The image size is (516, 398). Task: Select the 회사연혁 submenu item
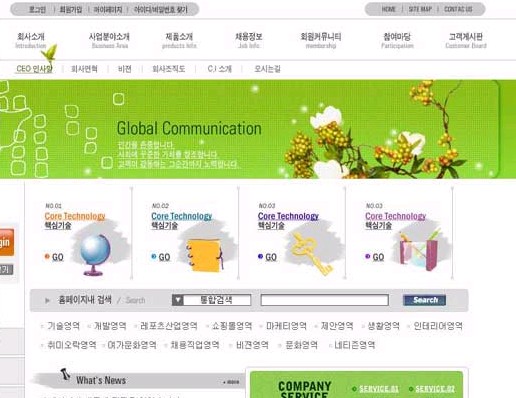click(84, 69)
